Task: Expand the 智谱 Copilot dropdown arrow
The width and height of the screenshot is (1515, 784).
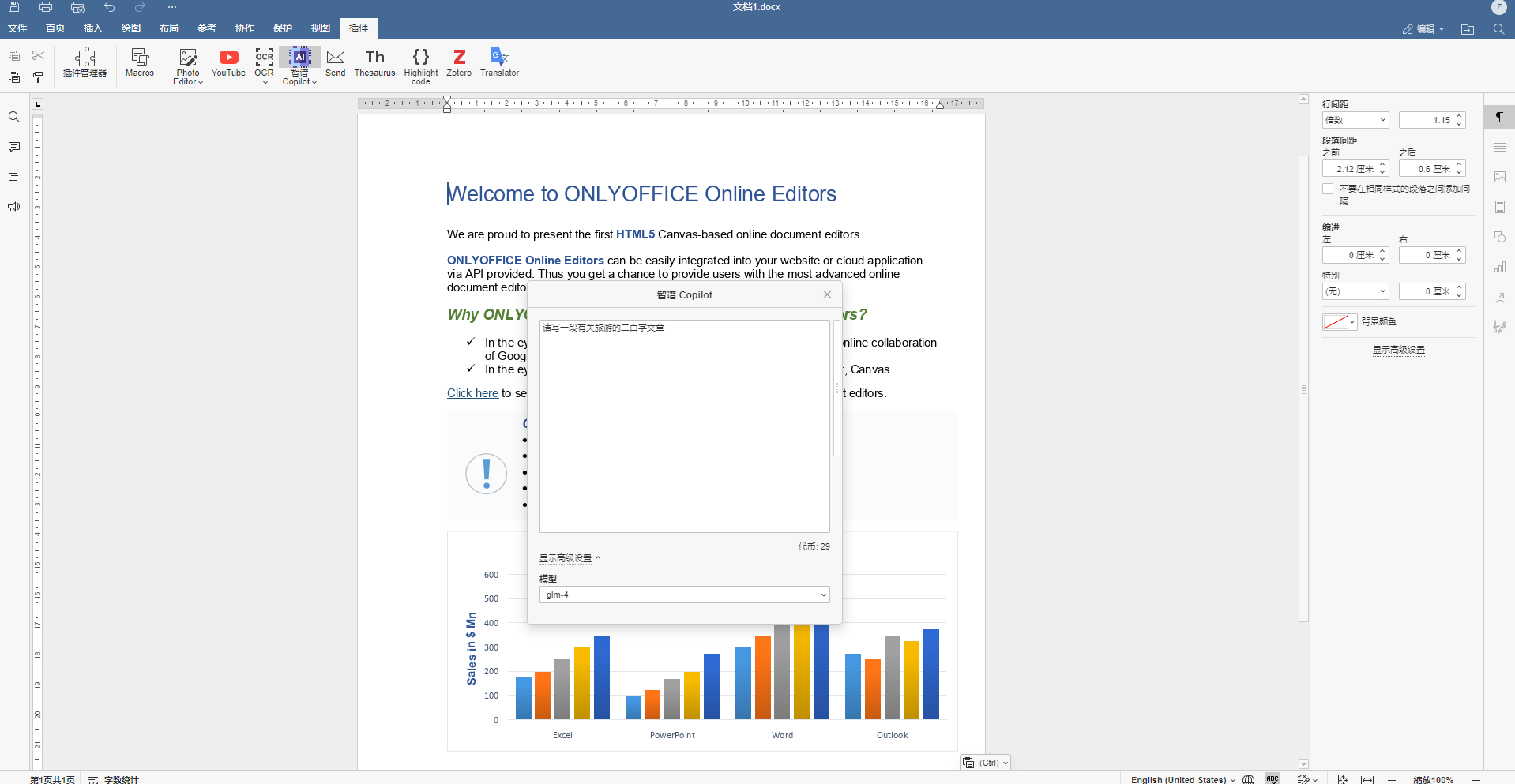Action: coord(314,82)
